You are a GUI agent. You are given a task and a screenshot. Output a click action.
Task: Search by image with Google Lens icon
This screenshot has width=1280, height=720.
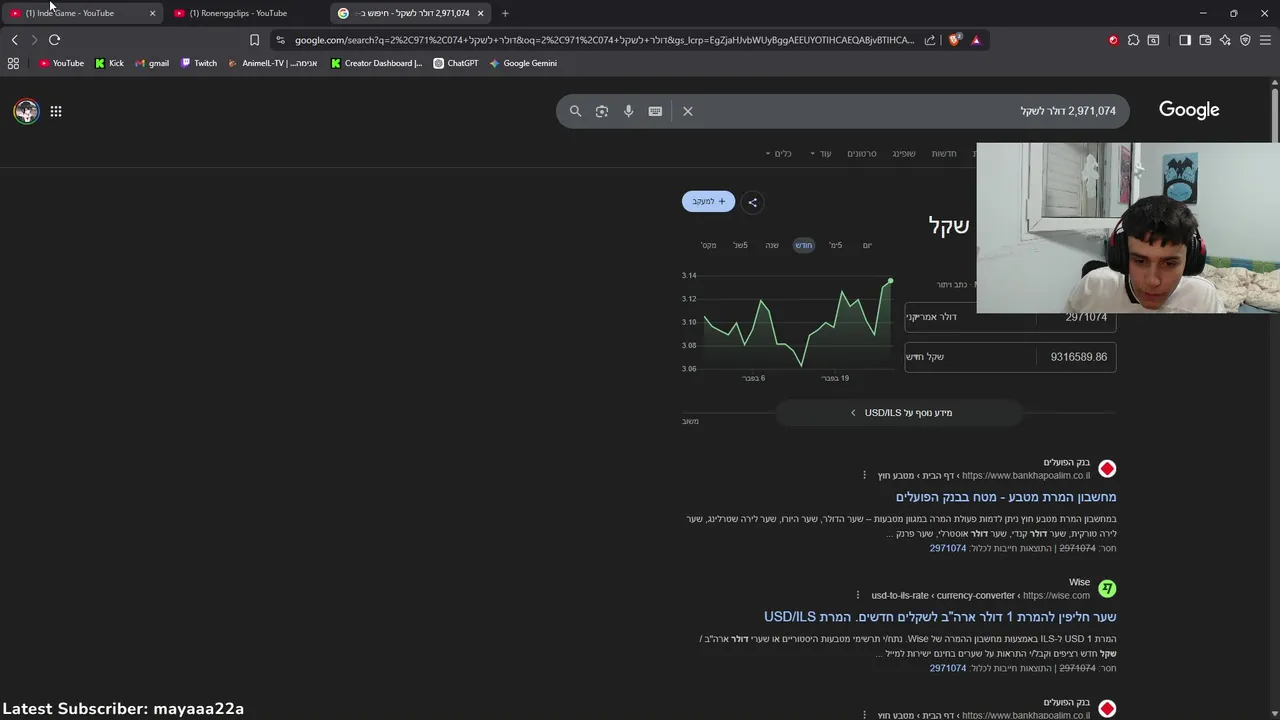(602, 111)
